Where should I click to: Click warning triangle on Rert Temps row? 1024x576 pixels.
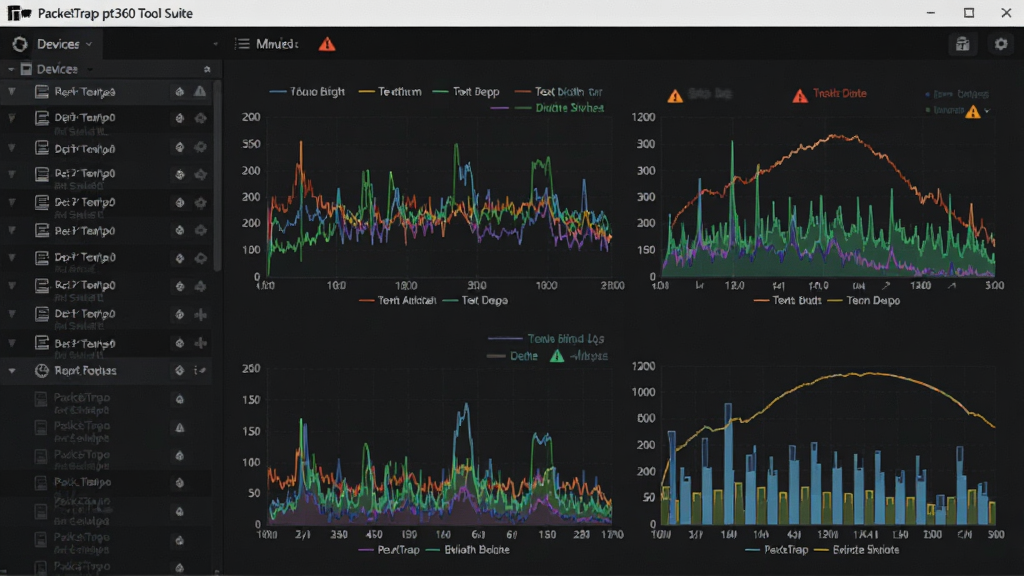click(x=200, y=91)
